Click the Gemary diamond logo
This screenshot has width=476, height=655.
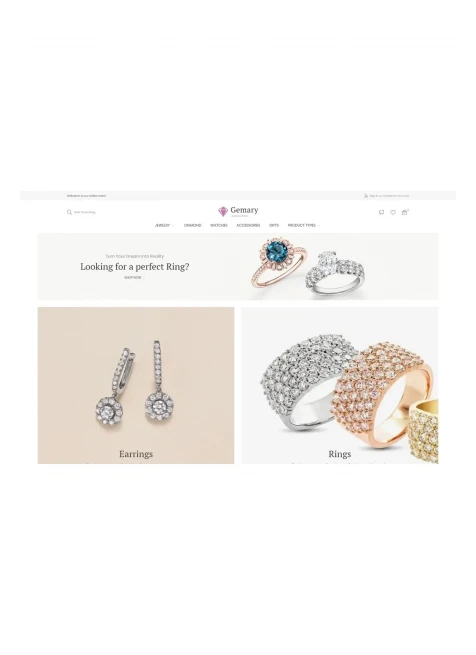click(238, 211)
